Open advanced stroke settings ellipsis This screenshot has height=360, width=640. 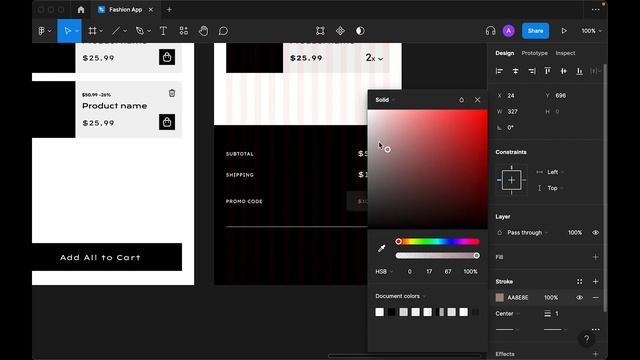pyautogui.click(x=596, y=329)
